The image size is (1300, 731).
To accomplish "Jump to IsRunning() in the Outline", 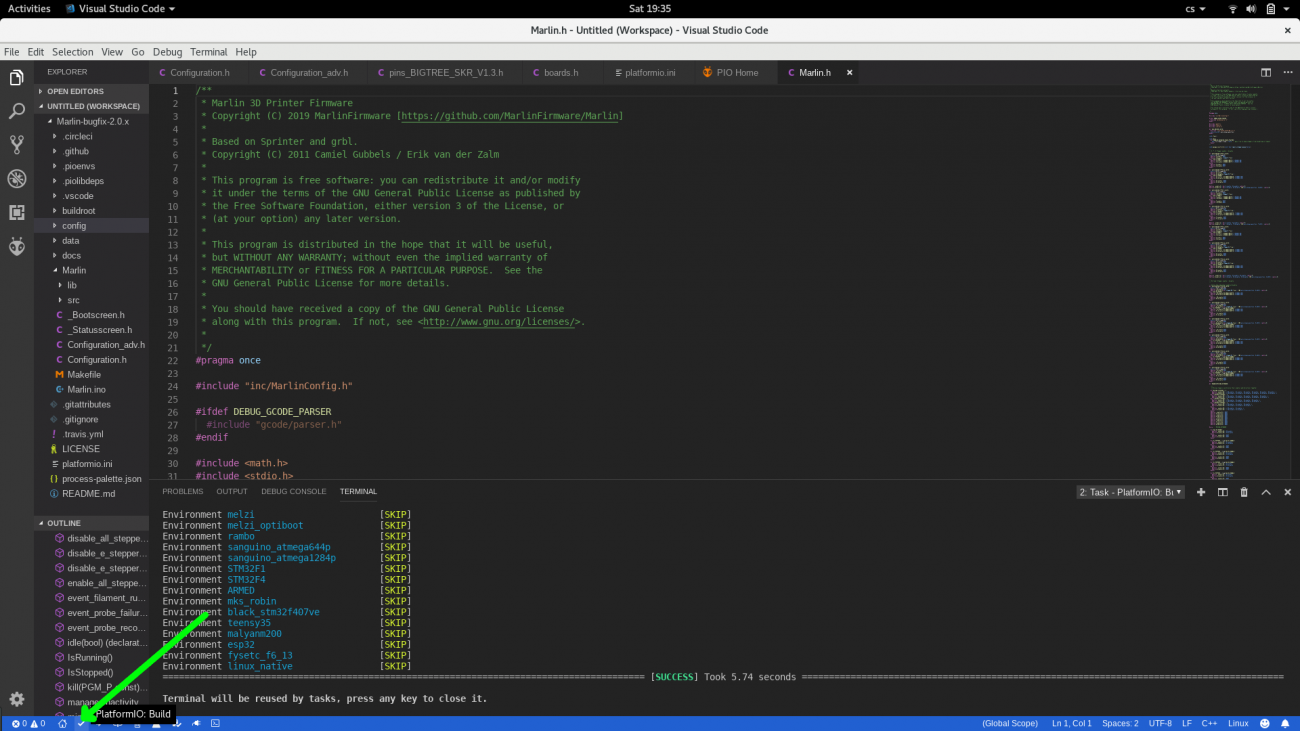I will point(91,658).
